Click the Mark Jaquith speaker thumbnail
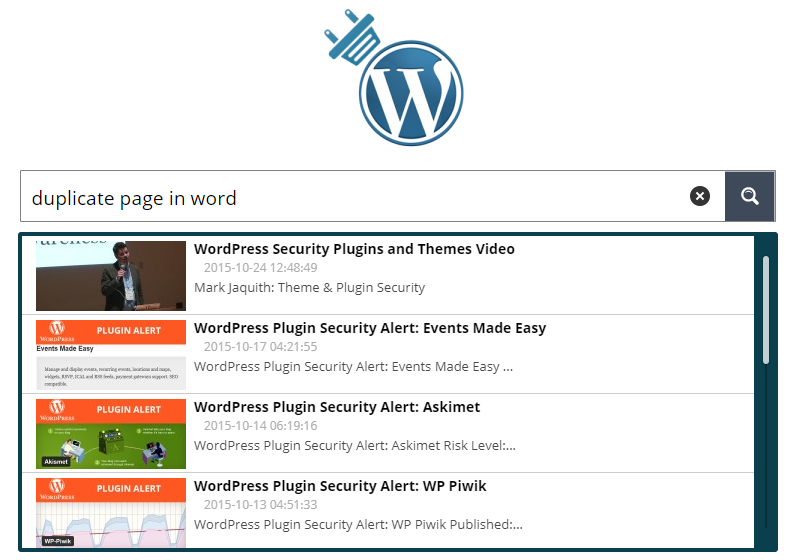The width and height of the screenshot is (800, 560). coord(111,276)
